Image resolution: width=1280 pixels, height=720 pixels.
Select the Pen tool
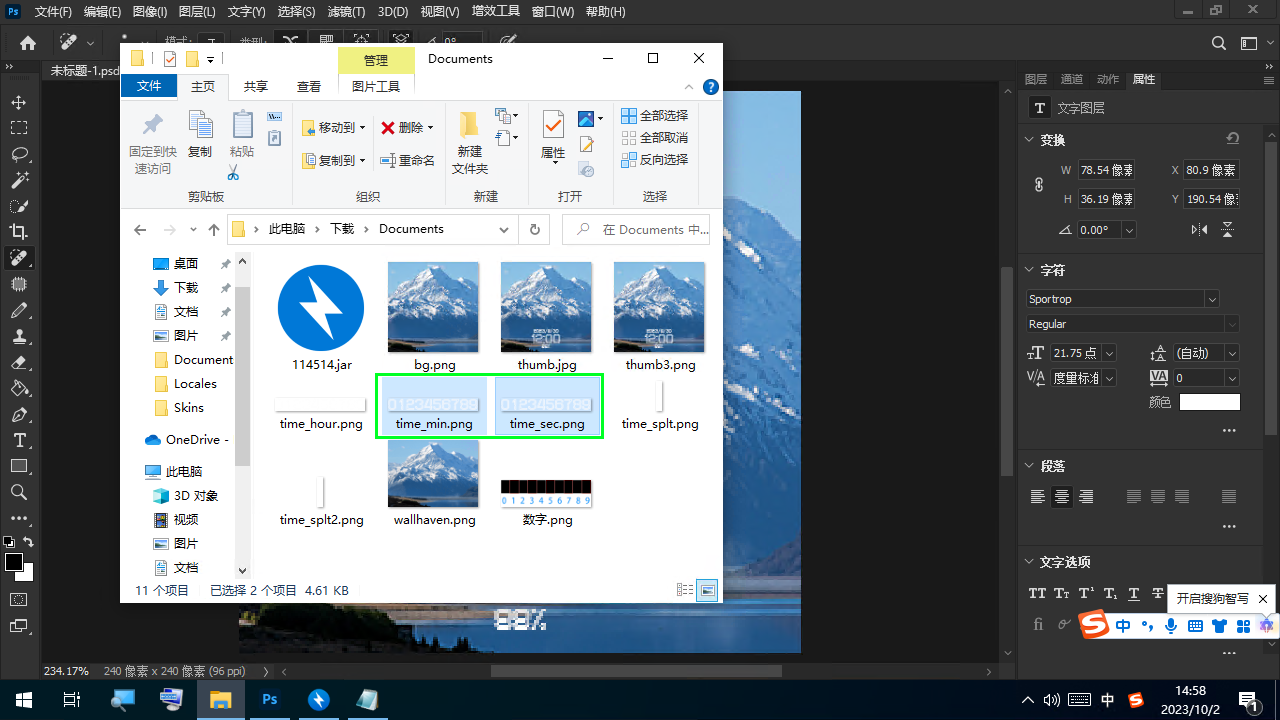point(19,415)
